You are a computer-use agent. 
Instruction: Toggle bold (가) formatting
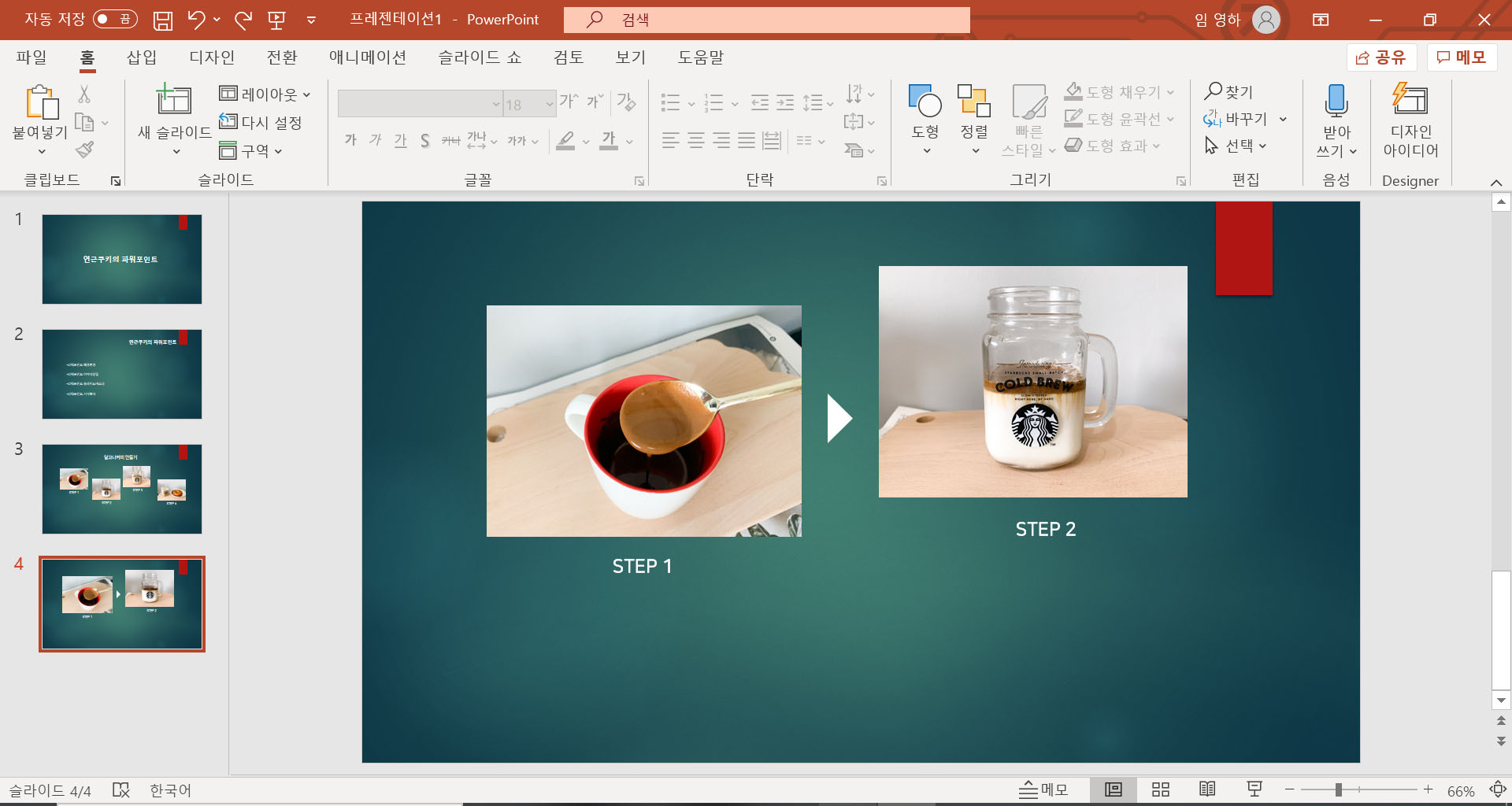[x=350, y=141]
